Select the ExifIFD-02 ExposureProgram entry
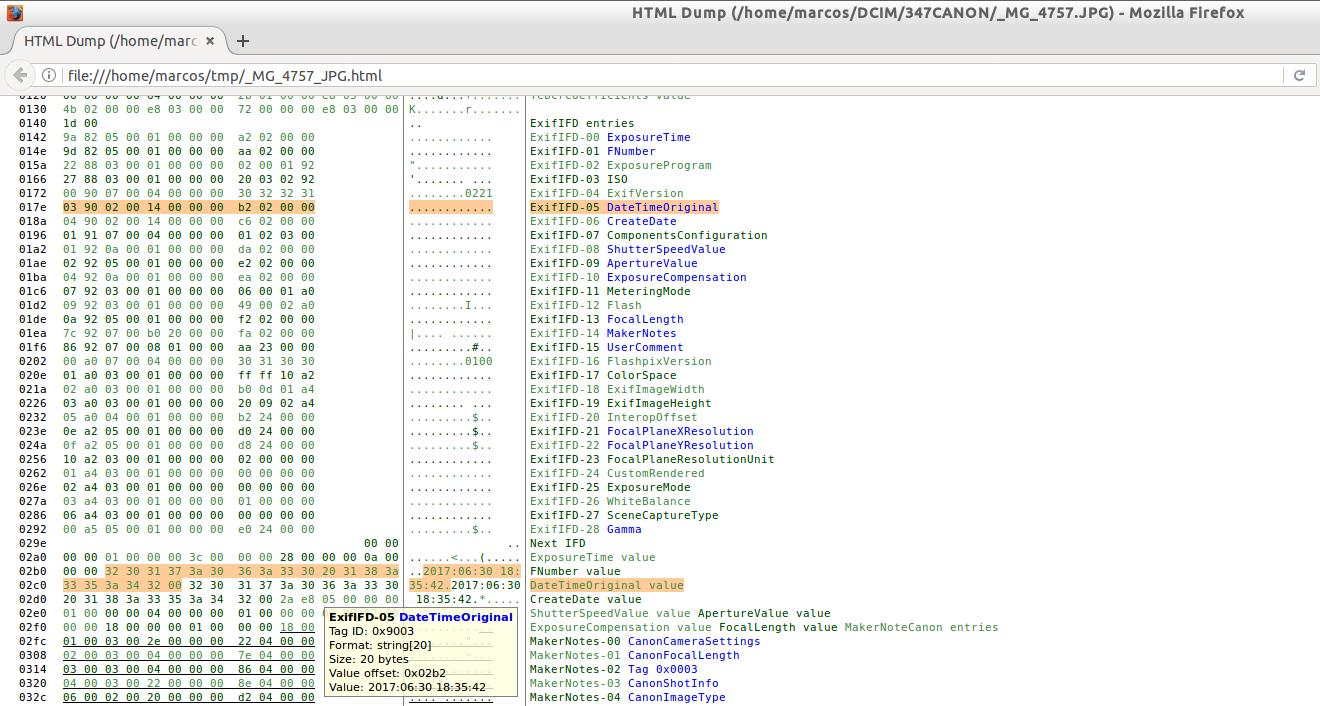Image resolution: width=1320 pixels, height=706 pixels. coord(621,166)
